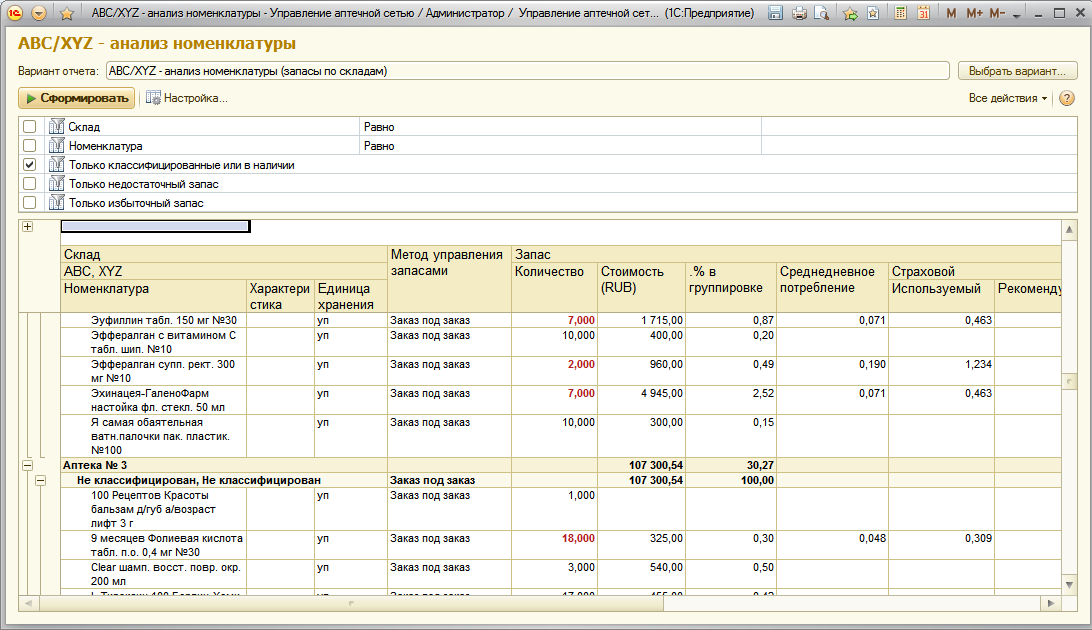Click the 4 945,00 cost value
Viewport: 1092px width, 630px height.
(x=662, y=393)
